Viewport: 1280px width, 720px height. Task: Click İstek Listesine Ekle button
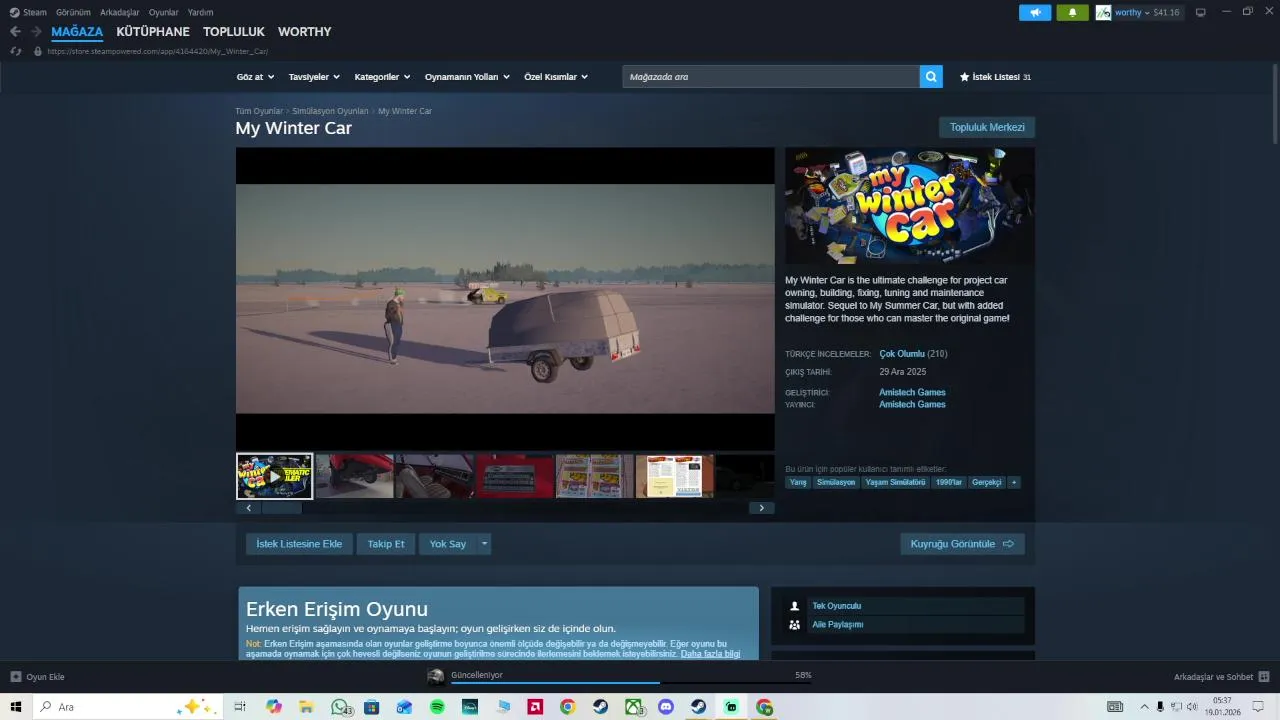299,544
